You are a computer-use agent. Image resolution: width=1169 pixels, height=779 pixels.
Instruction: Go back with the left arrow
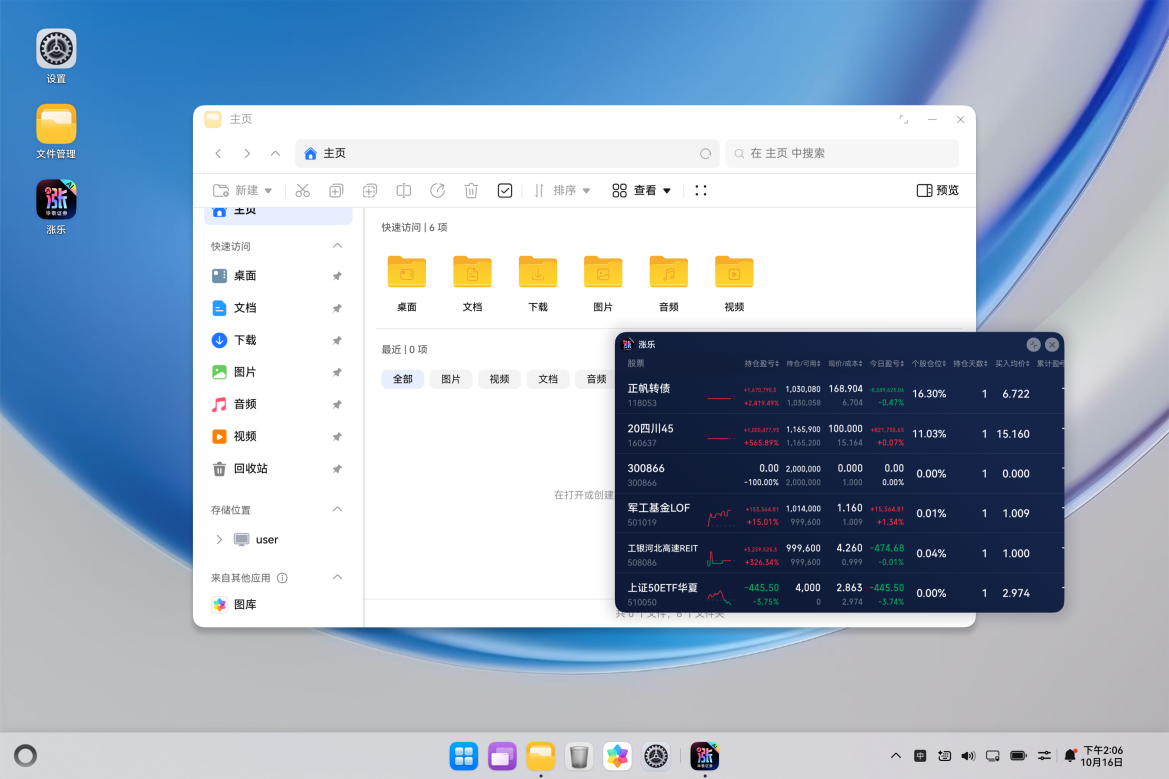[218, 154]
